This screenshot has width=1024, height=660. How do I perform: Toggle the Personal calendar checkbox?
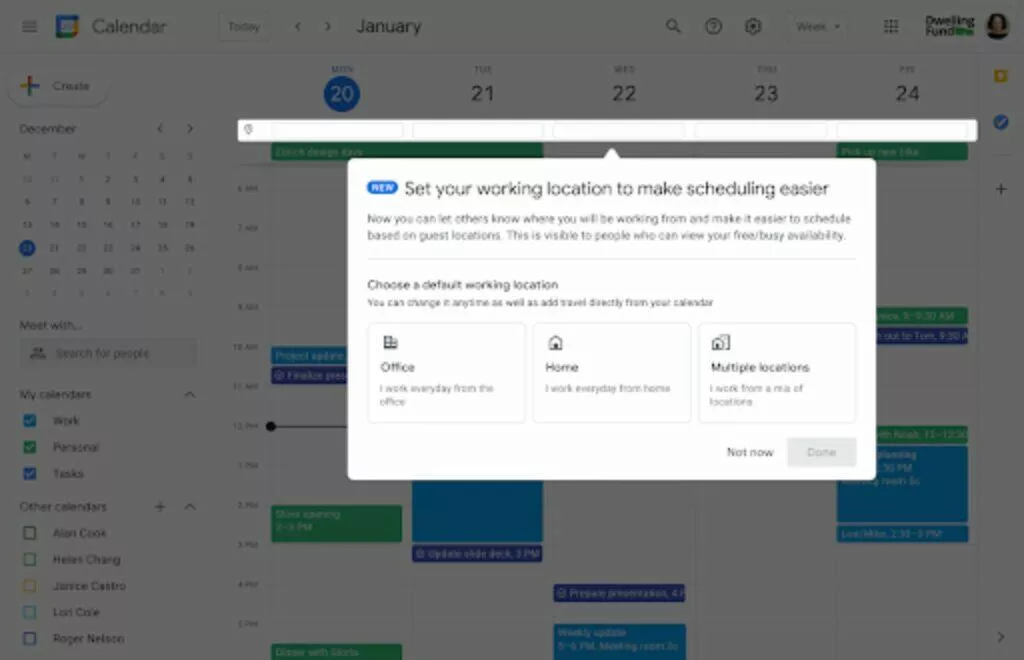click(30, 447)
